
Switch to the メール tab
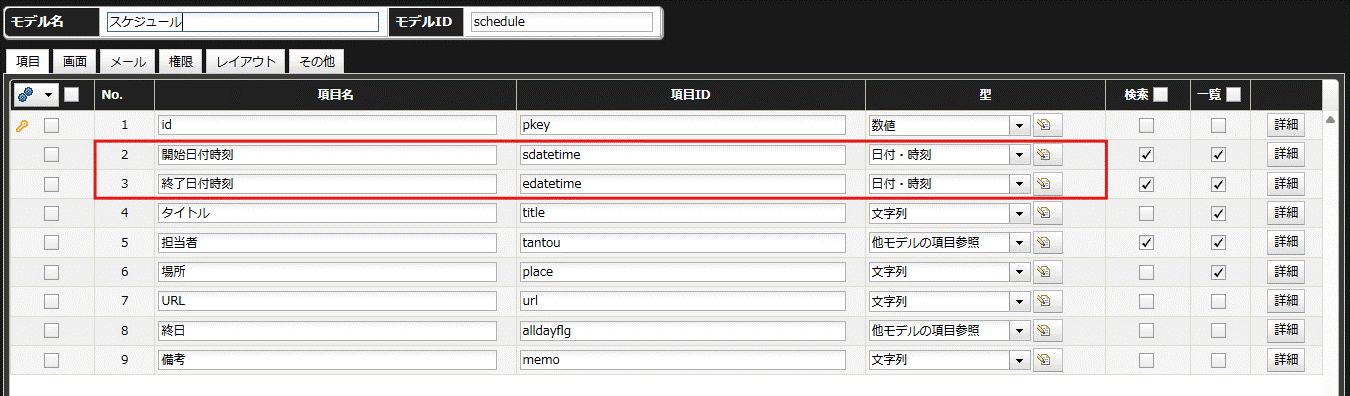128,61
